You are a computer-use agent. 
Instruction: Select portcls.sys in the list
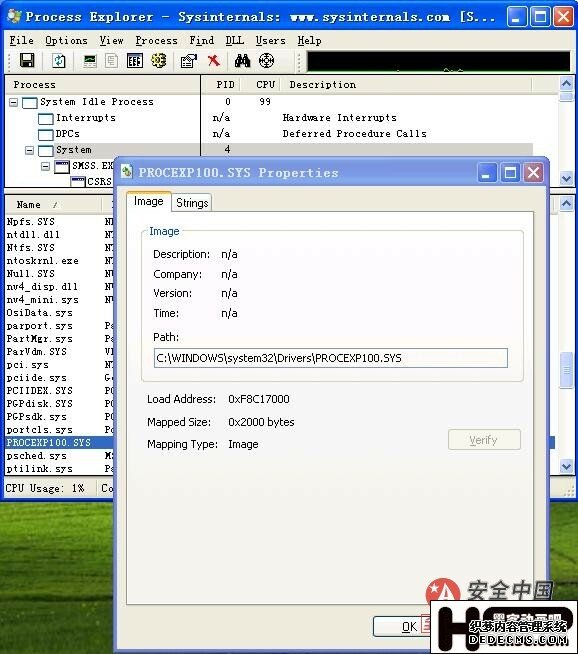(x=39, y=430)
